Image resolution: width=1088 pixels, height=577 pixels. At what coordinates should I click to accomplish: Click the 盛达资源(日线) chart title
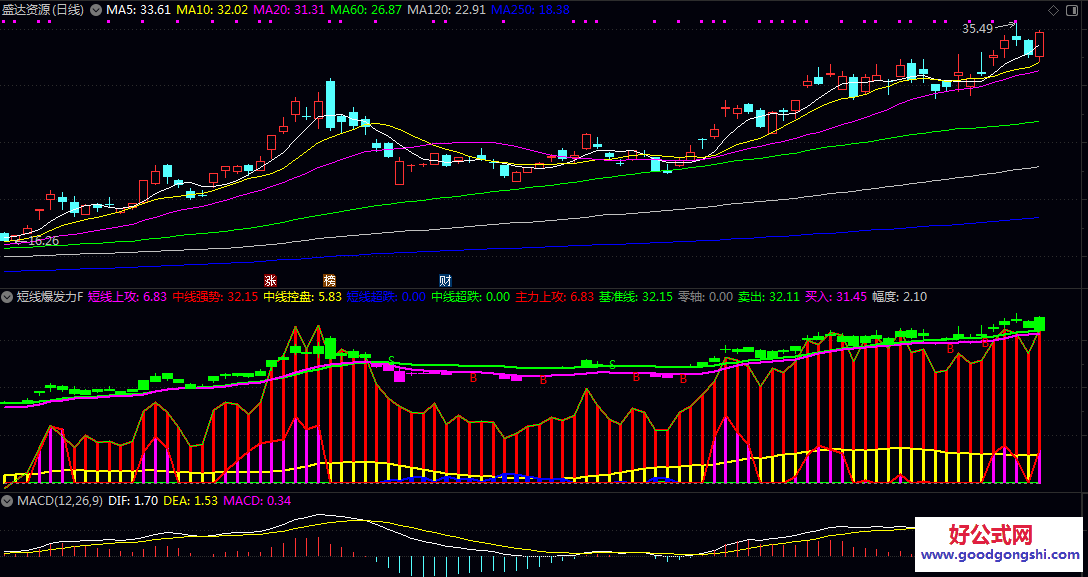point(43,10)
